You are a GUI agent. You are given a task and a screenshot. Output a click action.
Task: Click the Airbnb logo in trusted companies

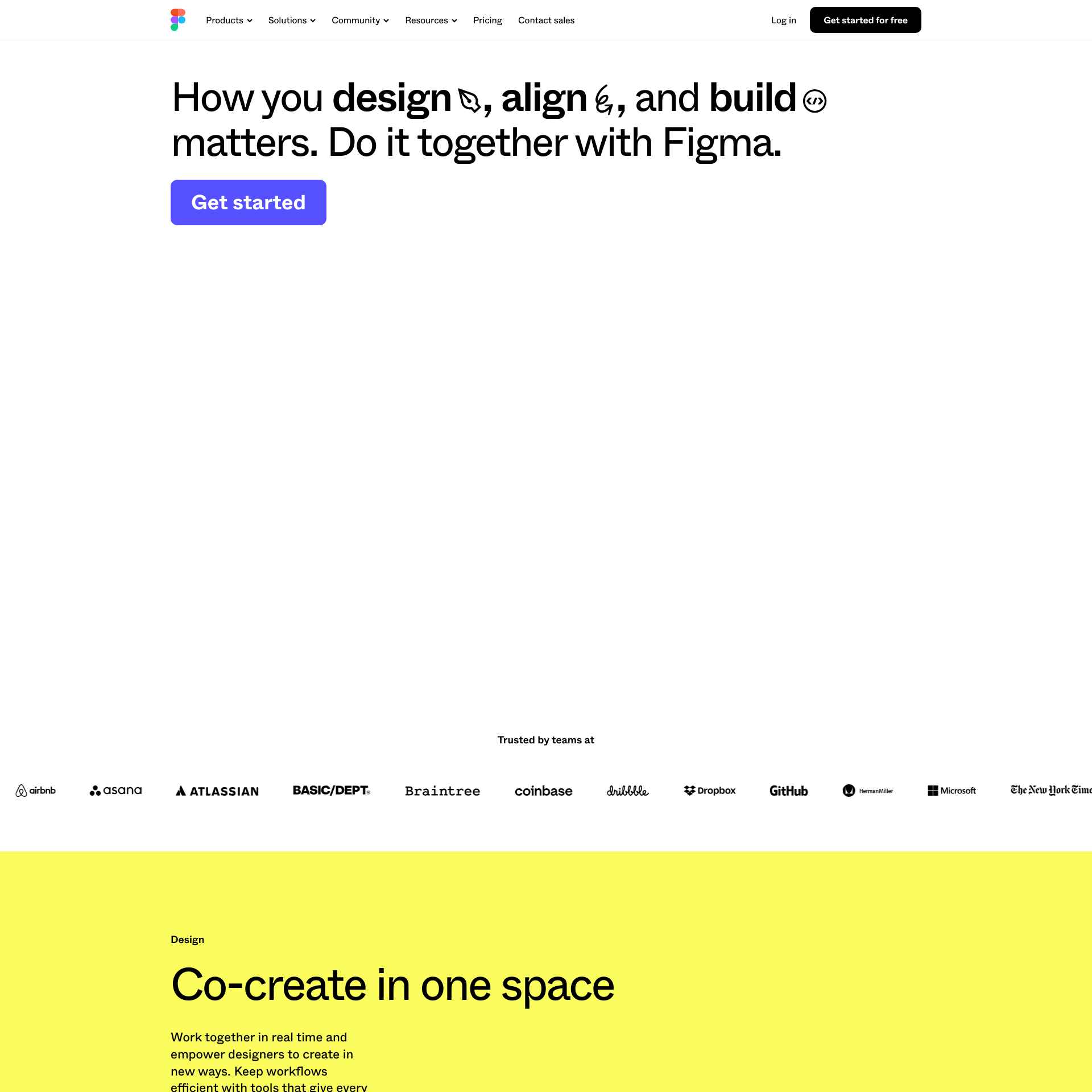[34, 790]
